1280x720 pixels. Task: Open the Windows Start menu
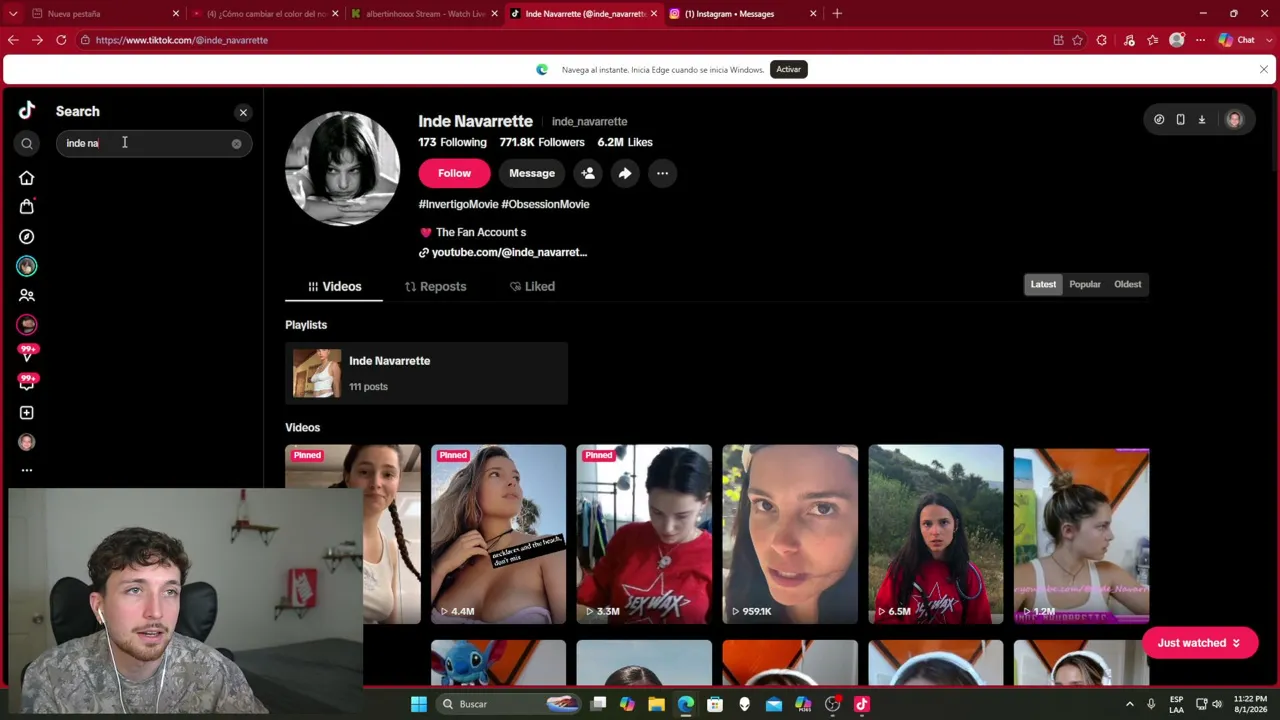(x=419, y=704)
